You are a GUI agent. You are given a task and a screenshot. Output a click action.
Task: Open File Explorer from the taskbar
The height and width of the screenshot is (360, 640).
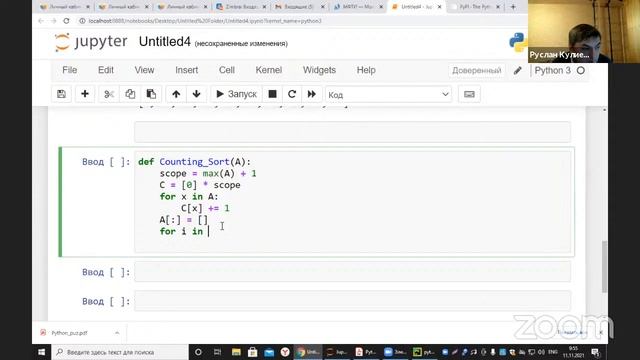[x=236, y=352]
